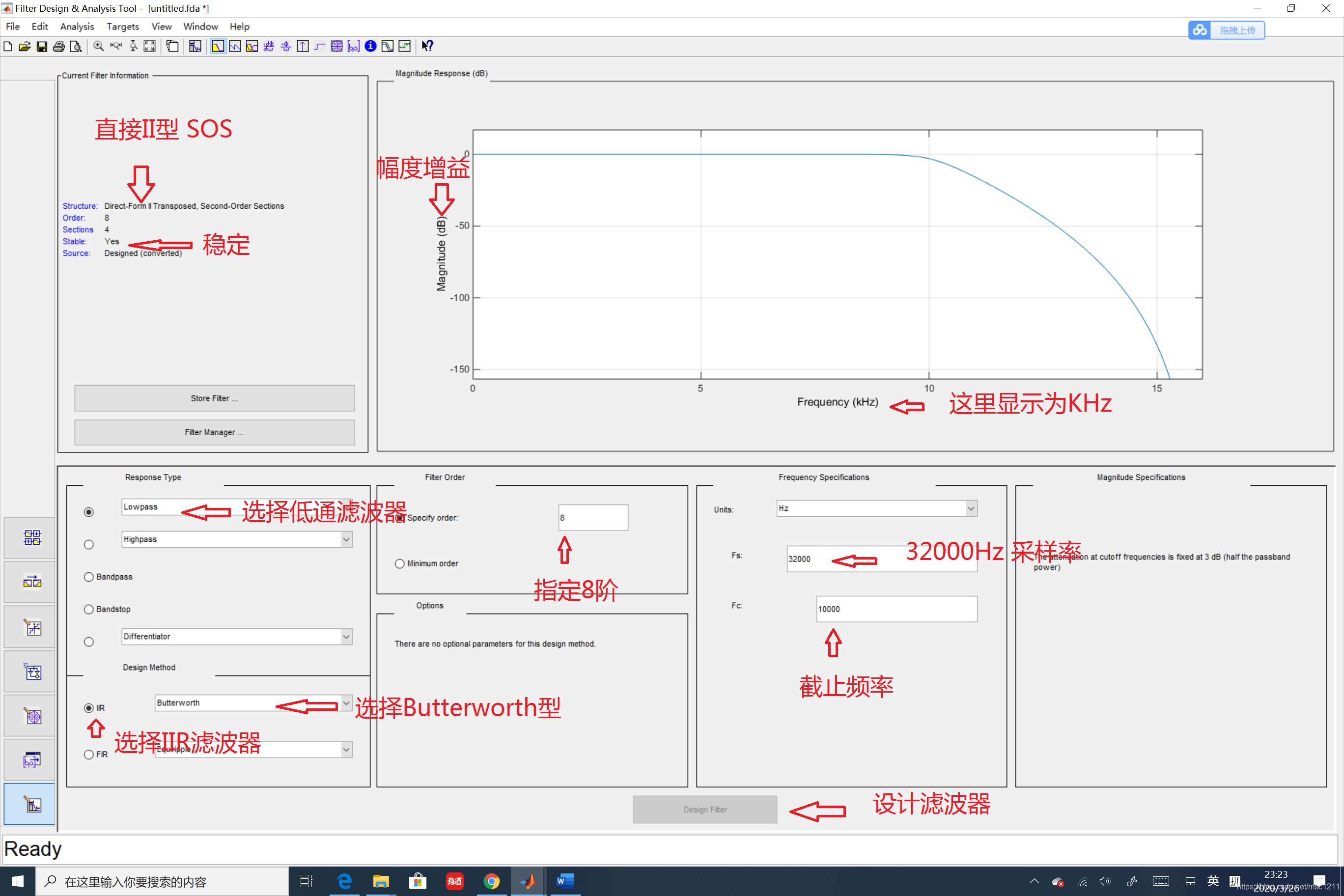Click the Filter Order specify order input field

tap(591, 517)
